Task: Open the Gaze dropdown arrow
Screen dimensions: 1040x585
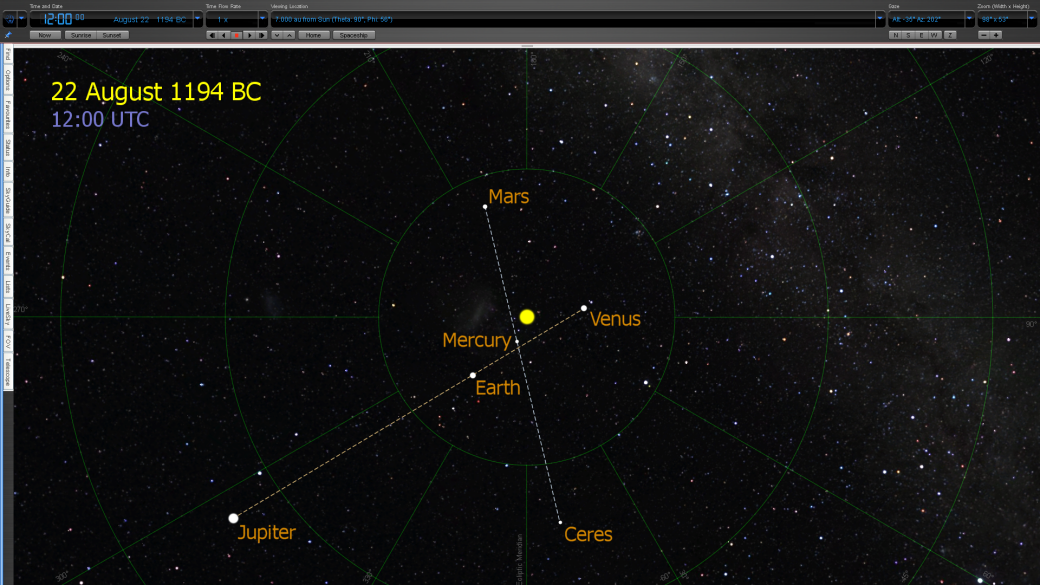Action: (x=970, y=19)
